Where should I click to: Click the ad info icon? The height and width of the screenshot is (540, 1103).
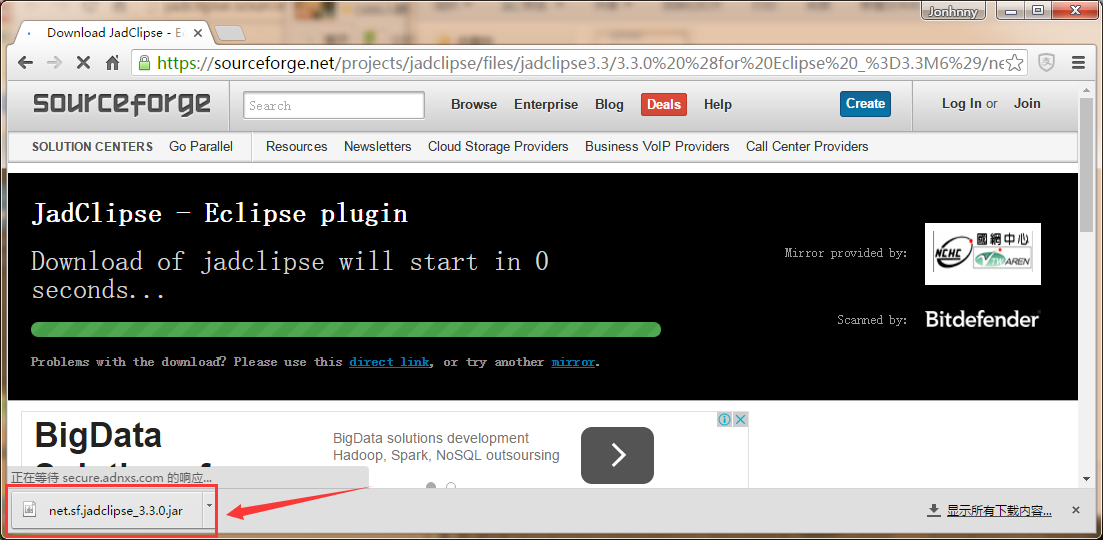click(x=725, y=420)
